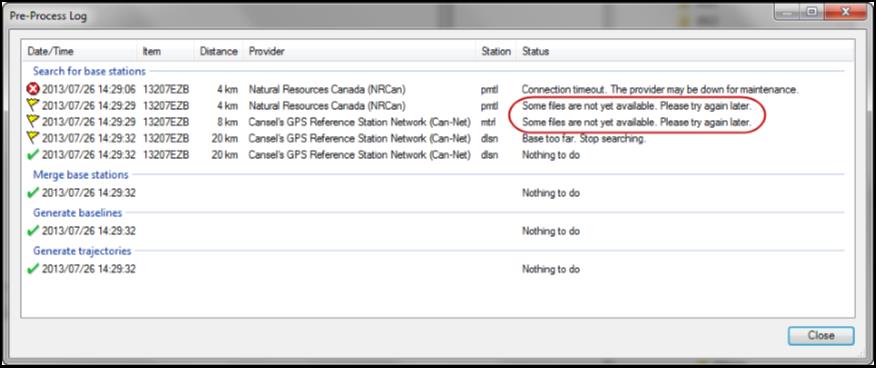
Task: Sort by the Status column header
Action: 684,51
